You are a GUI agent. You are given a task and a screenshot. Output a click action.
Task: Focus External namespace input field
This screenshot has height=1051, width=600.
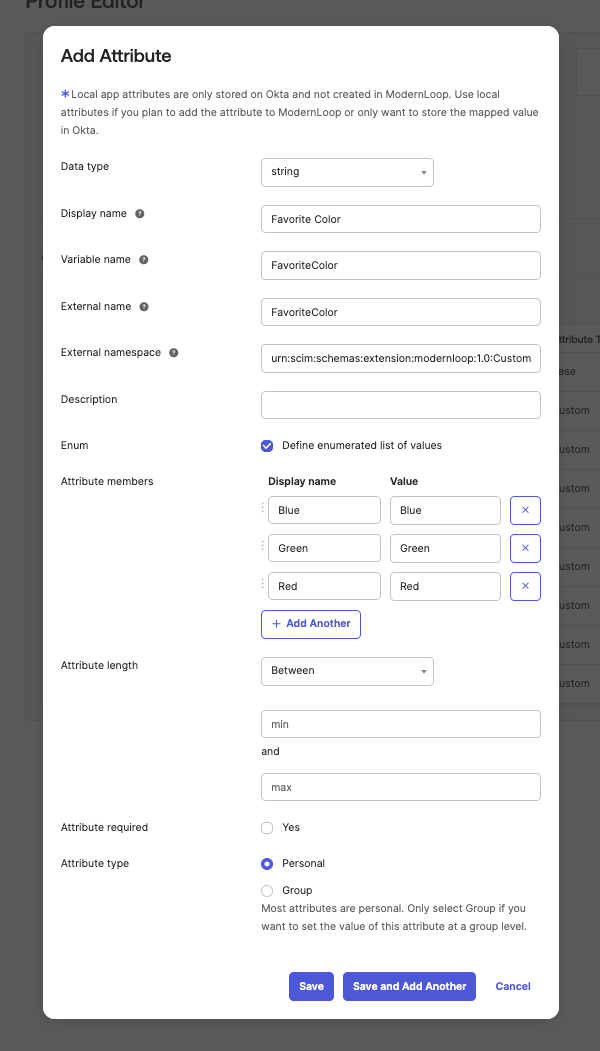point(401,359)
